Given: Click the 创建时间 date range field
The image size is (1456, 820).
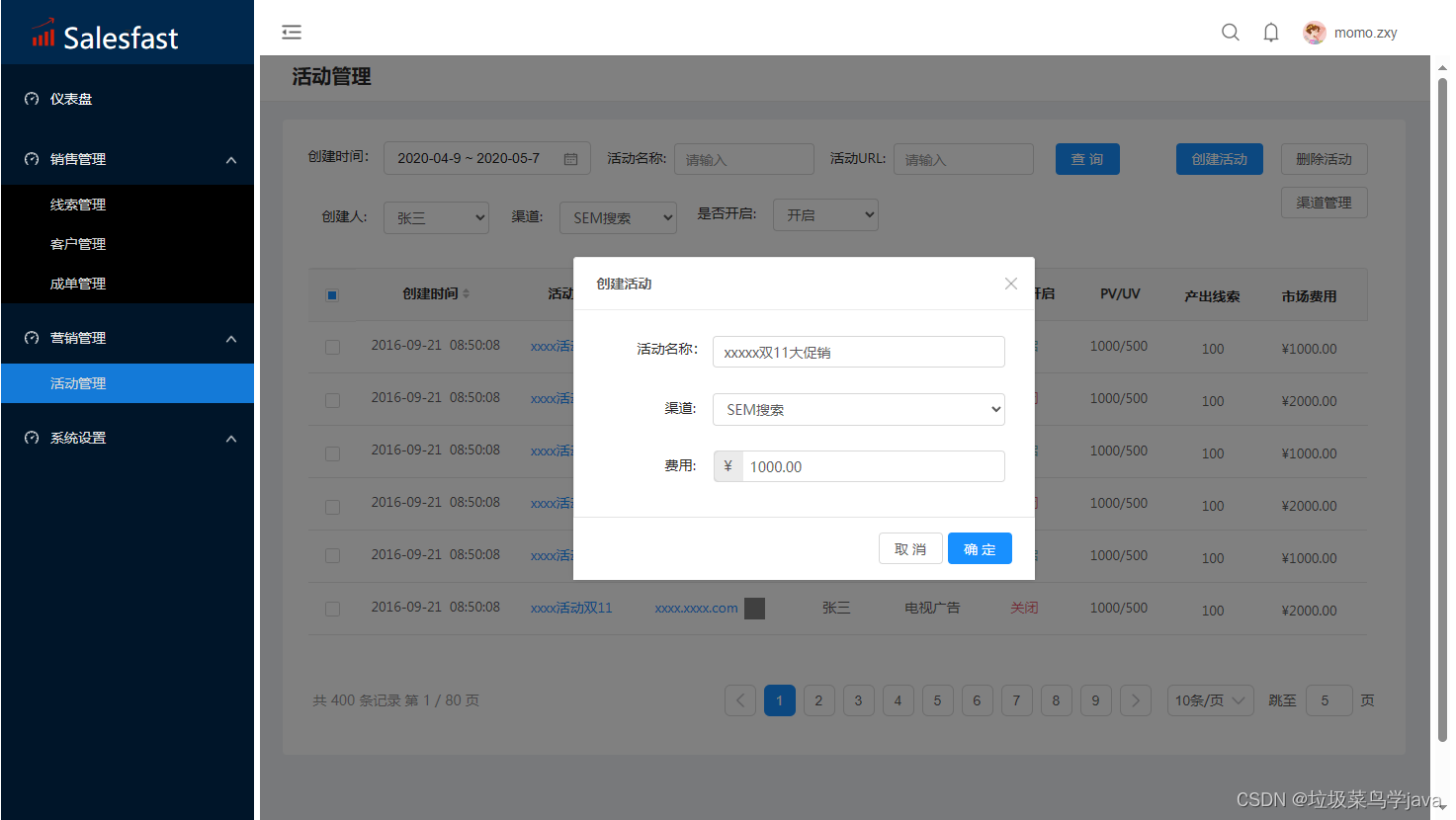Looking at the screenshot, I should (x=487, y=158).
